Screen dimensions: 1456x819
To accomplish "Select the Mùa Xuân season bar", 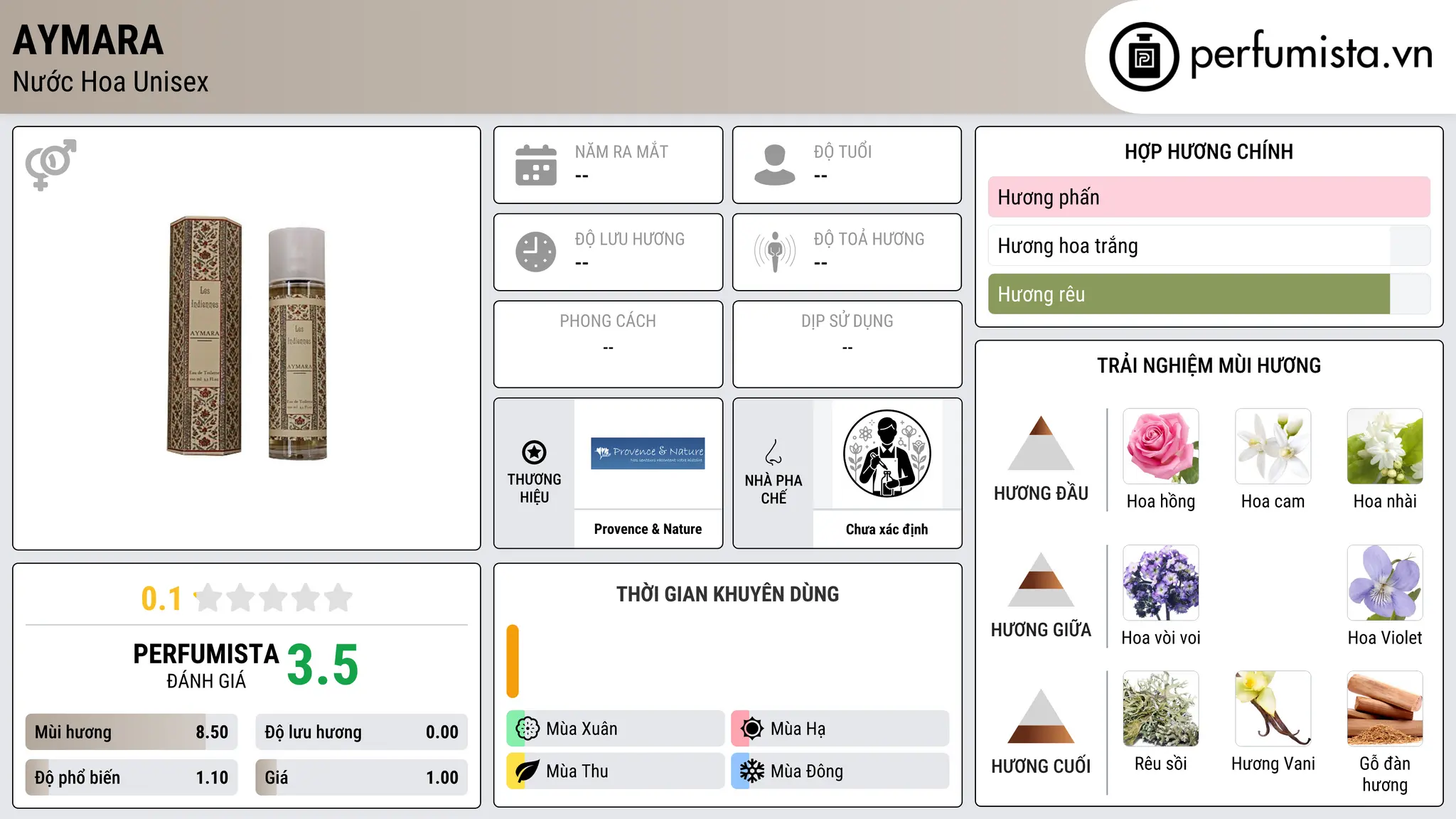I will (x=616, y=729).
